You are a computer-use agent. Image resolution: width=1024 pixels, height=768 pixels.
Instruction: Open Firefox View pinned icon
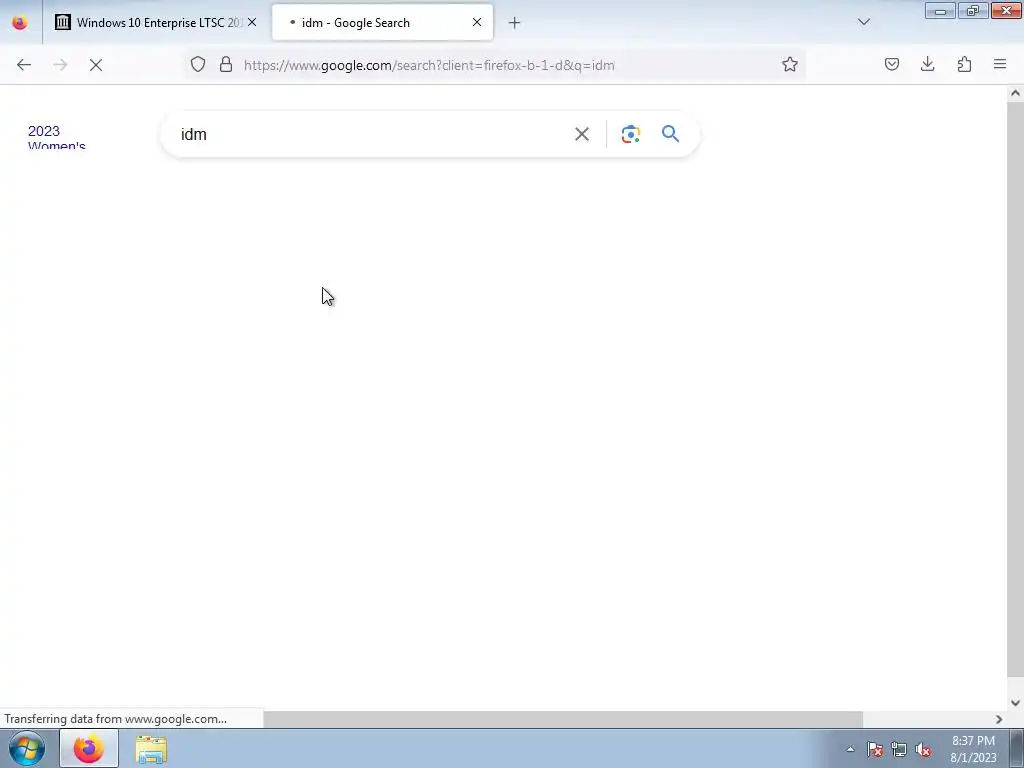pyautogui.click(x=20, y=23)
